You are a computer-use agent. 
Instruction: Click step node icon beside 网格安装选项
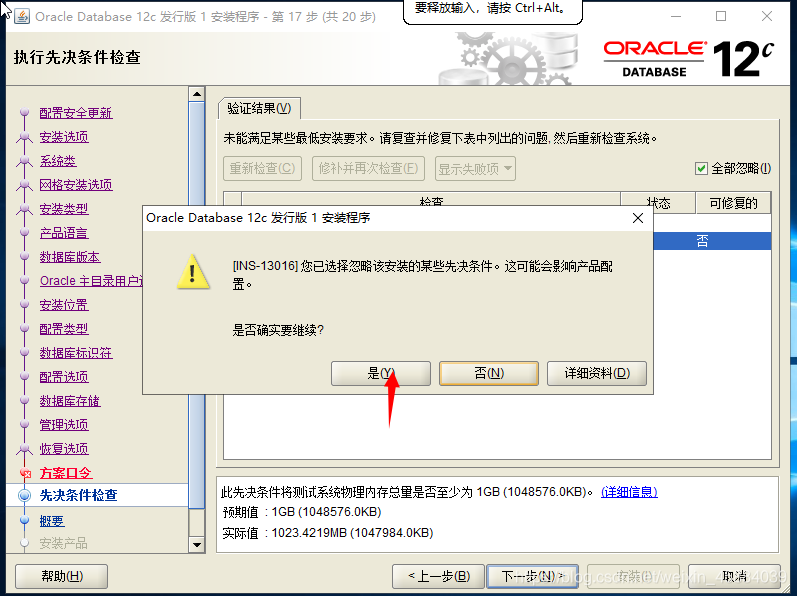point(24,184)
